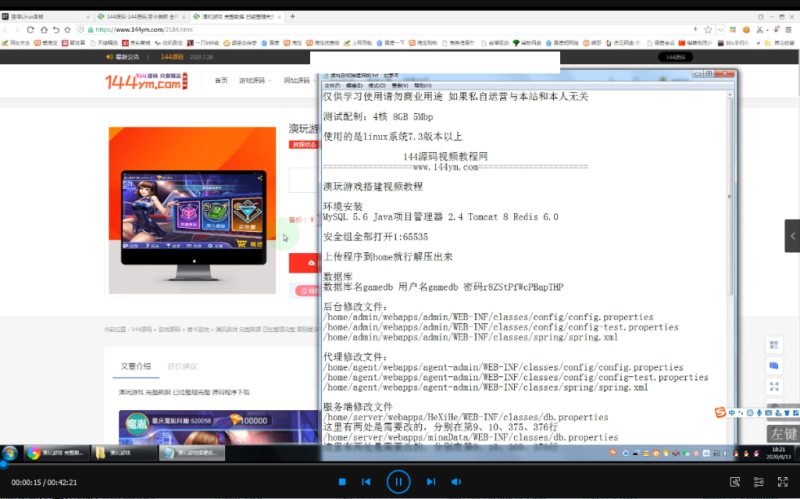800x499 pixels.
Task: Expand the bookmarks overflow chevron
Action: pos(758,43)
